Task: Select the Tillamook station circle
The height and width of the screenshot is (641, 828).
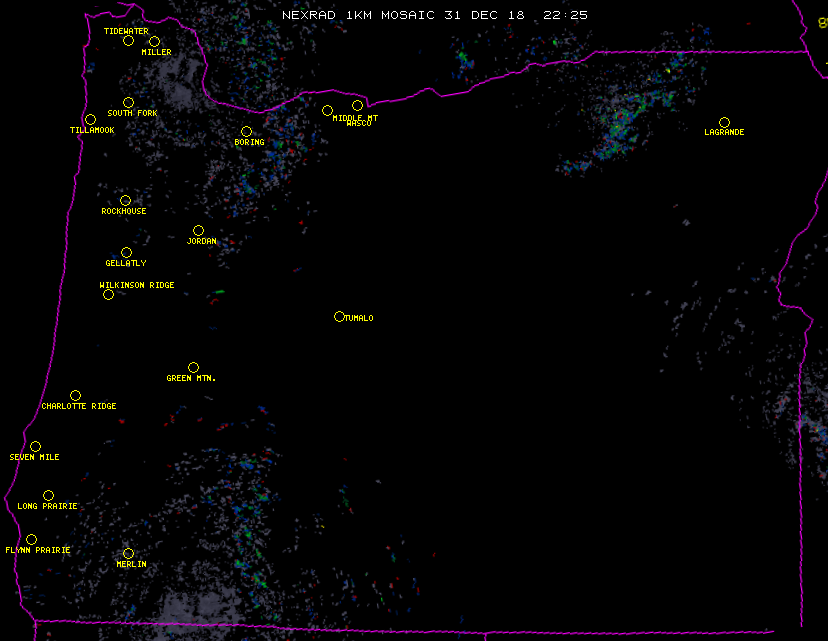Action: (x=90, y=120)
